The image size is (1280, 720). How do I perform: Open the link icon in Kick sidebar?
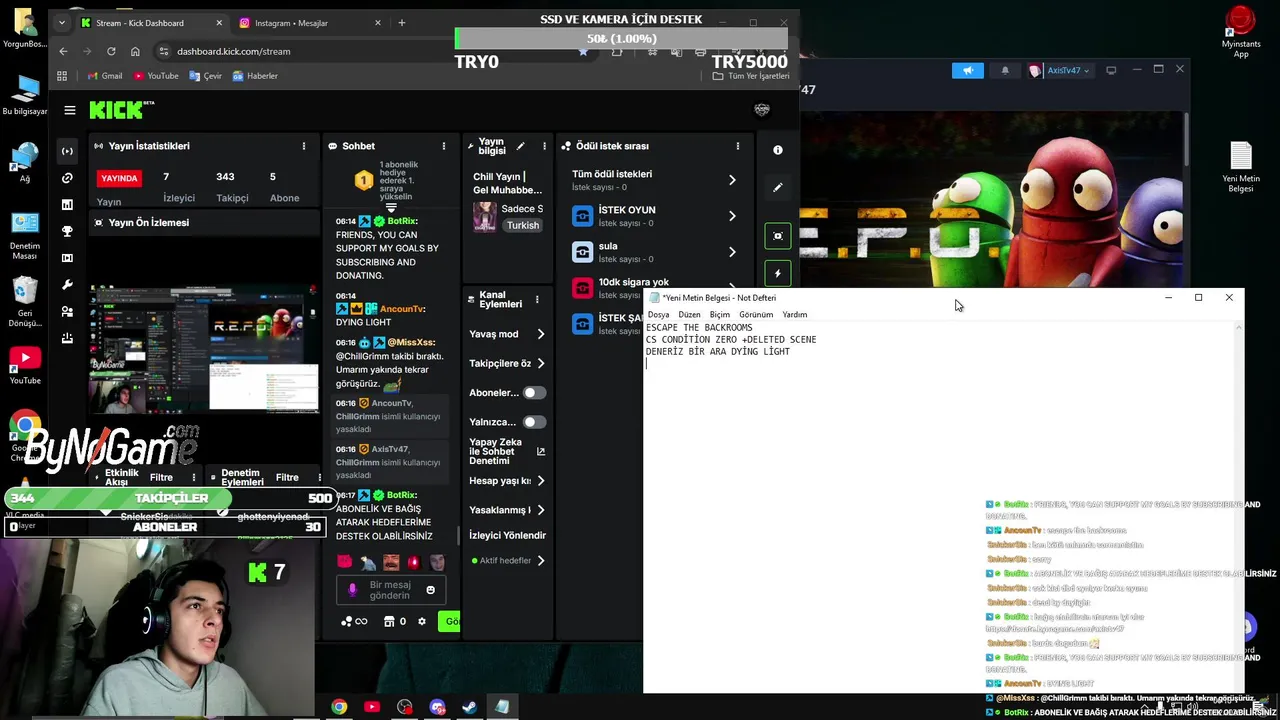67,178
